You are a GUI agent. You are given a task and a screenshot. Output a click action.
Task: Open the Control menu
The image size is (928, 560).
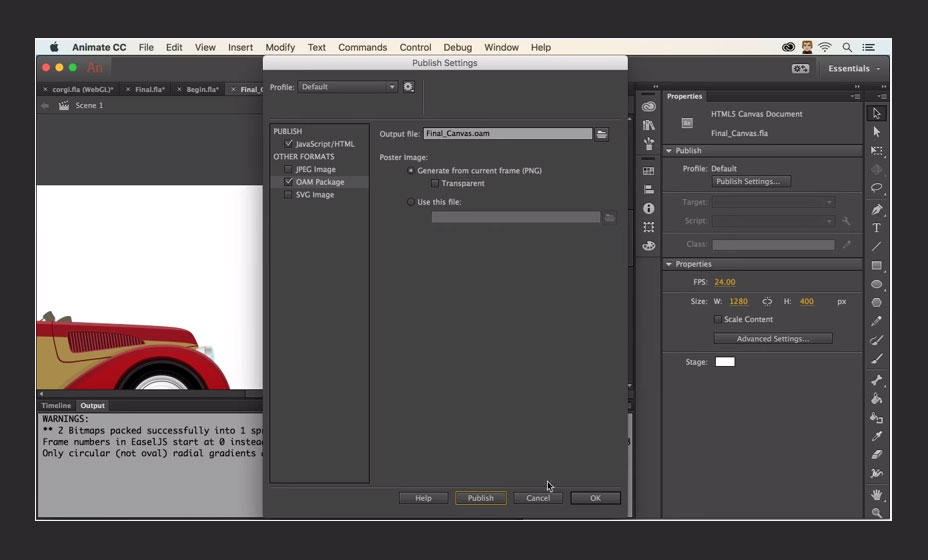(415, 47)
